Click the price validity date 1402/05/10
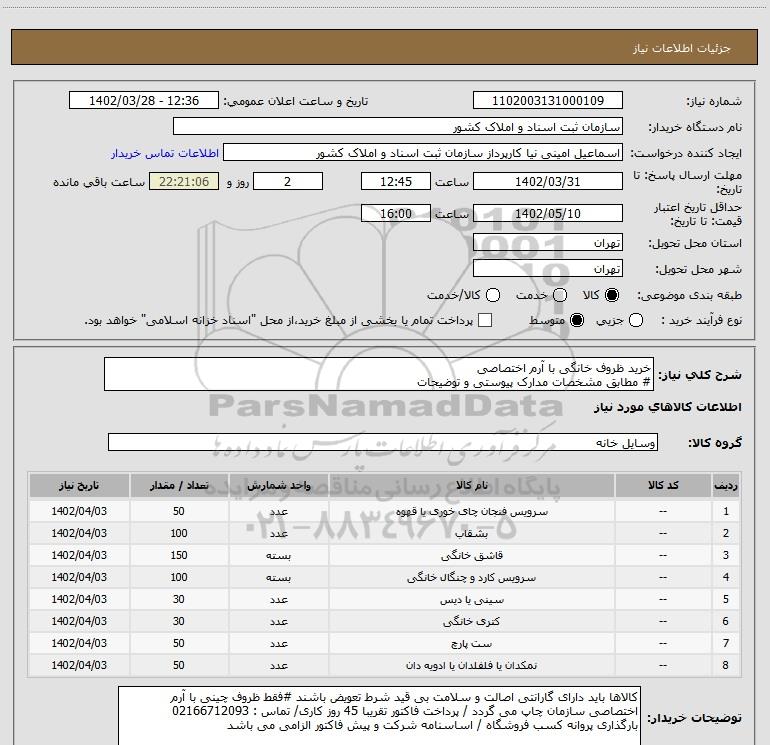Screen dimensions: 770x745 pos(548,214)
